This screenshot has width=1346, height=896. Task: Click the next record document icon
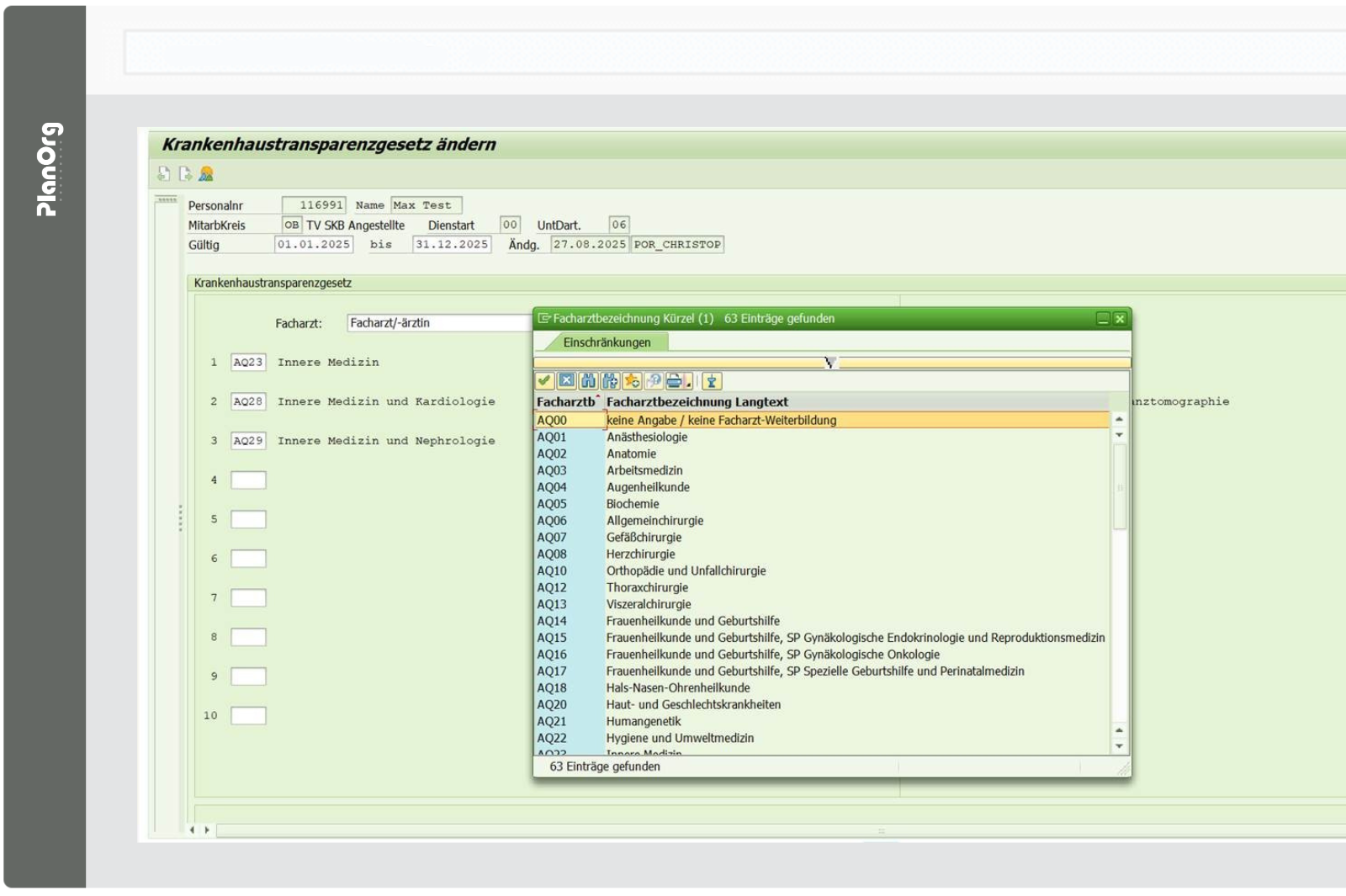coord(184,174)
